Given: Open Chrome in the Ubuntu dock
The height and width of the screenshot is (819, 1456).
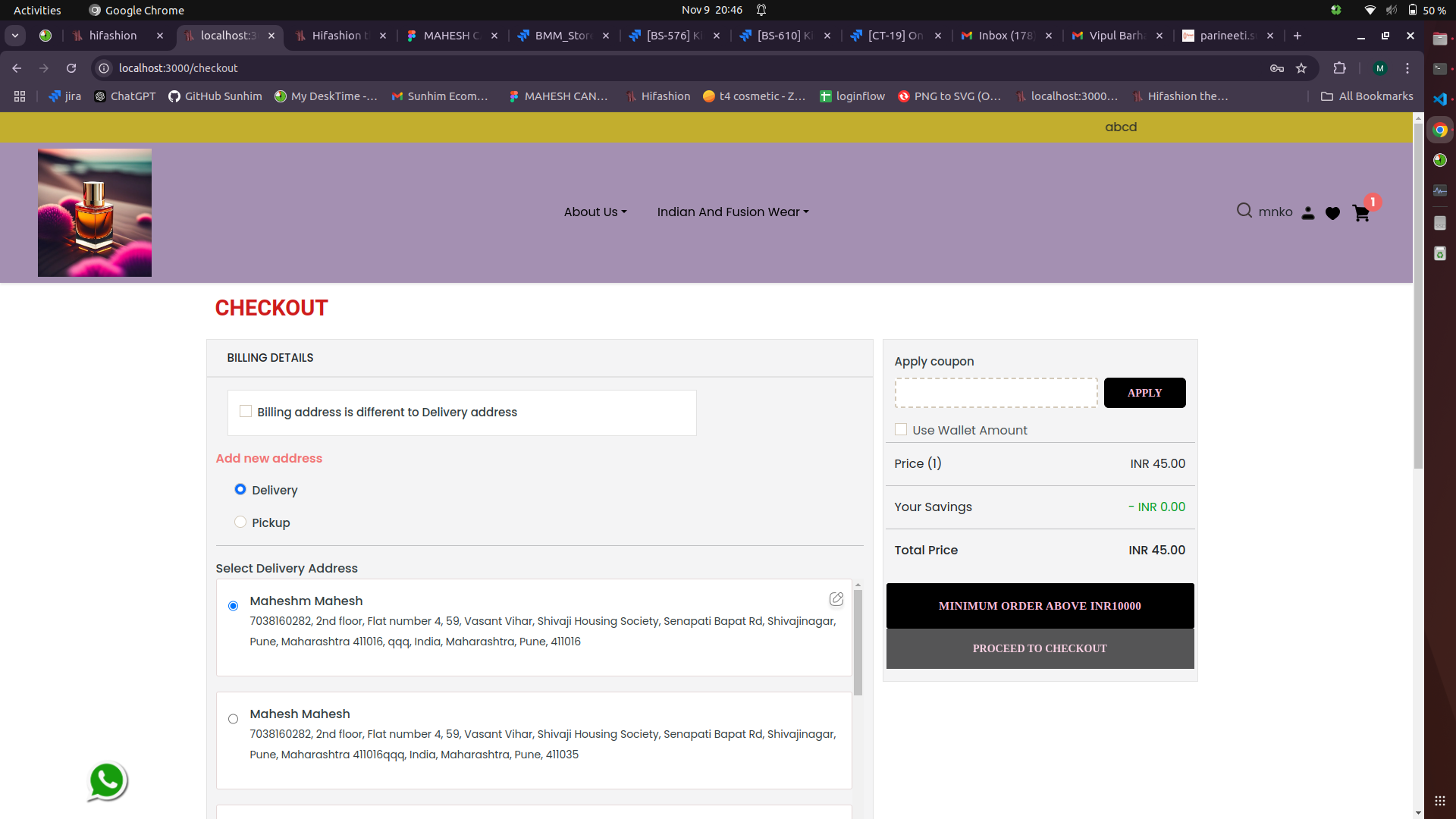Looking at the screenshot, I should tap(1440, 130).
